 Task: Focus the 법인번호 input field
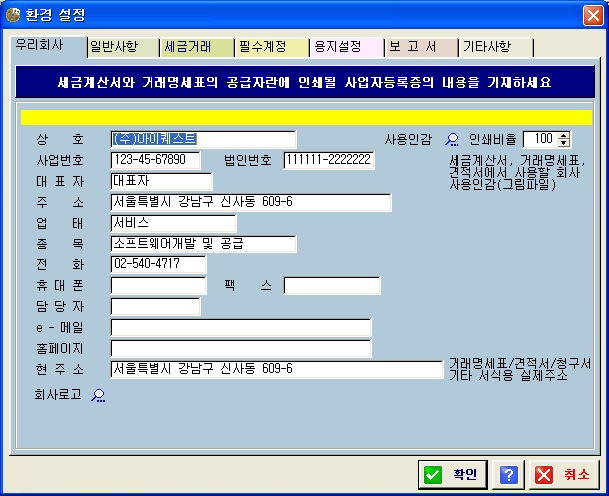click(327, 160)
